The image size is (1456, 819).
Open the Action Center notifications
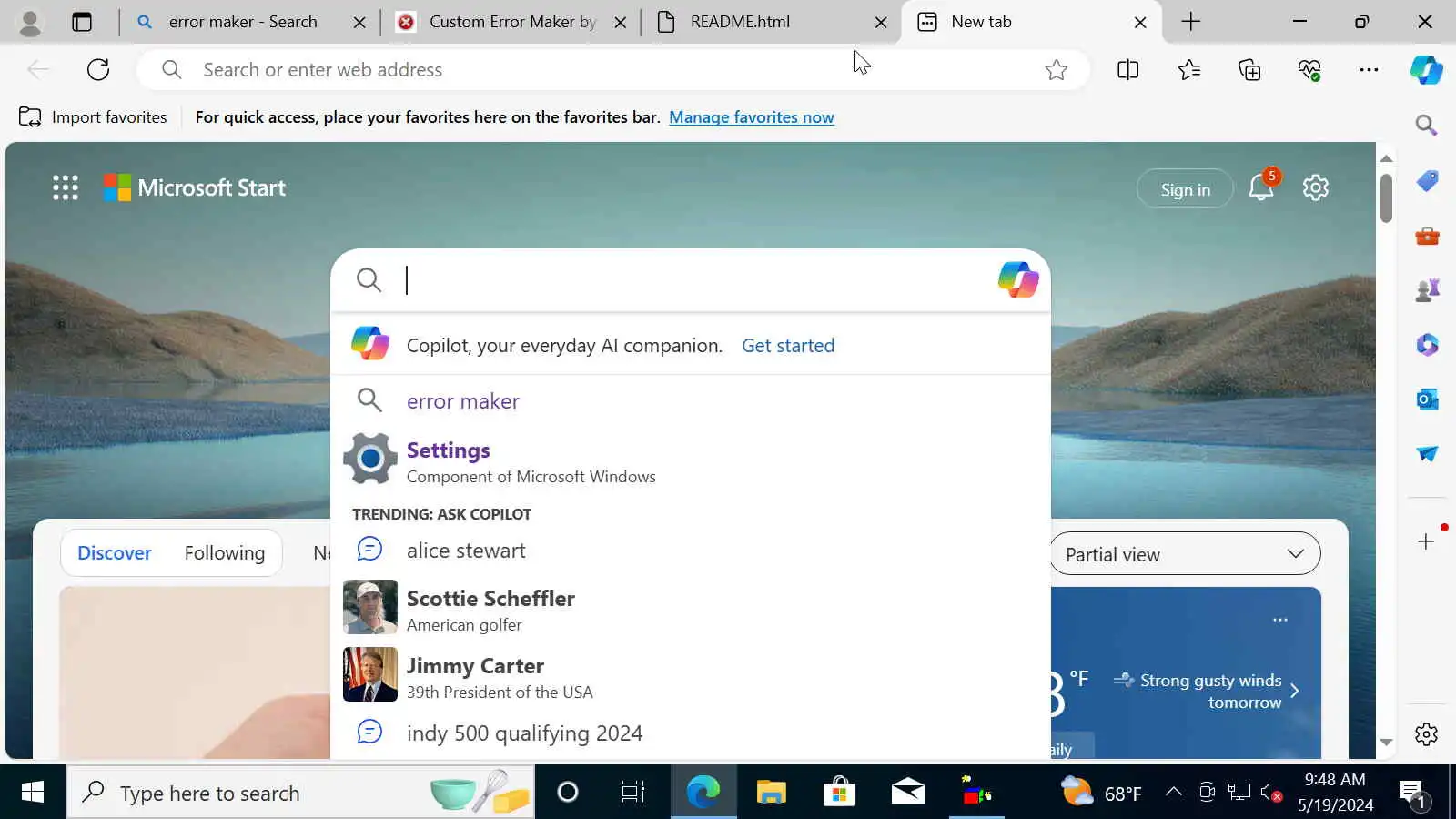pyautogui.click(x=1413, y=794)
